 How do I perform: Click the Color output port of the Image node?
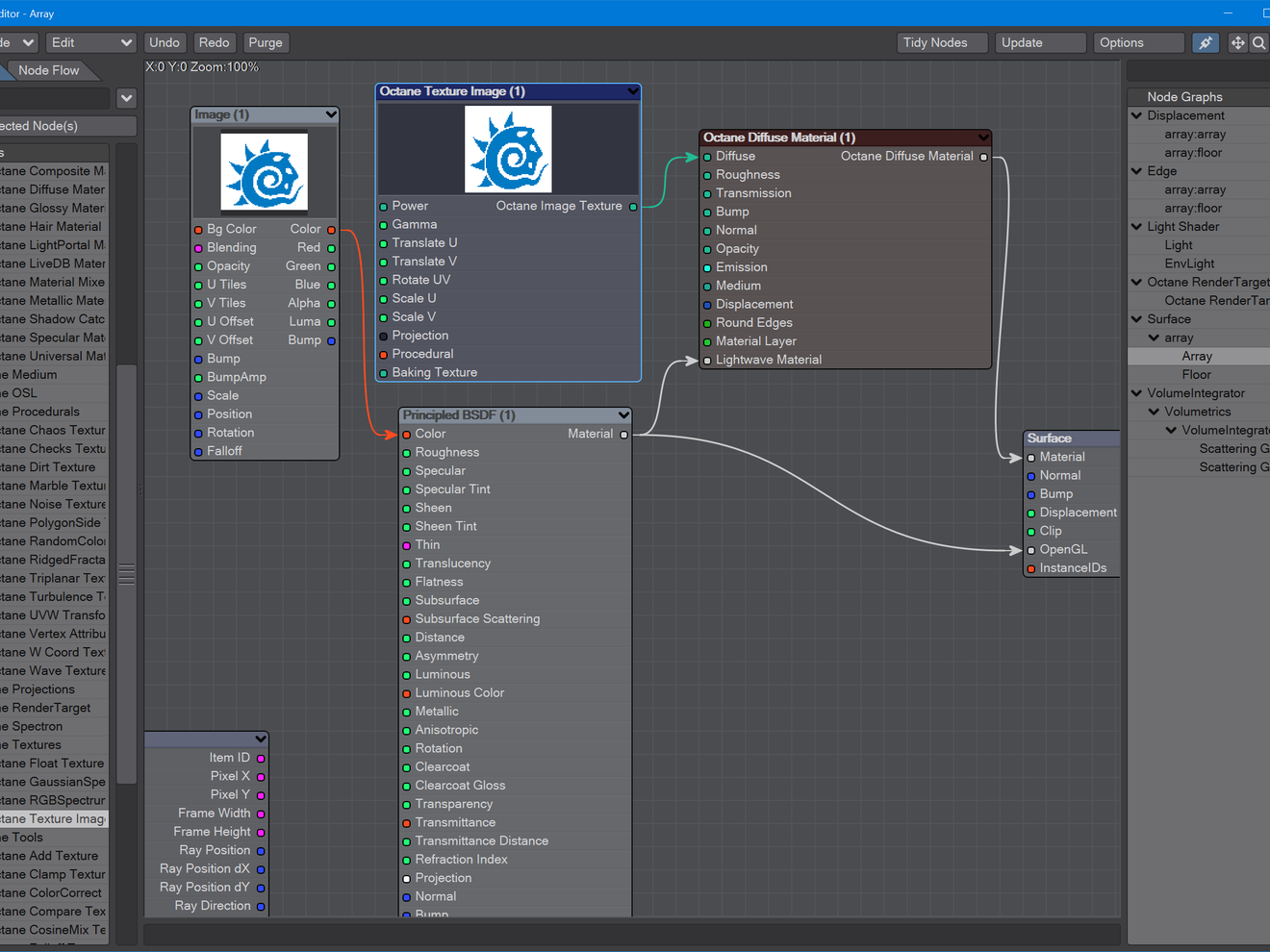[332, 230]
